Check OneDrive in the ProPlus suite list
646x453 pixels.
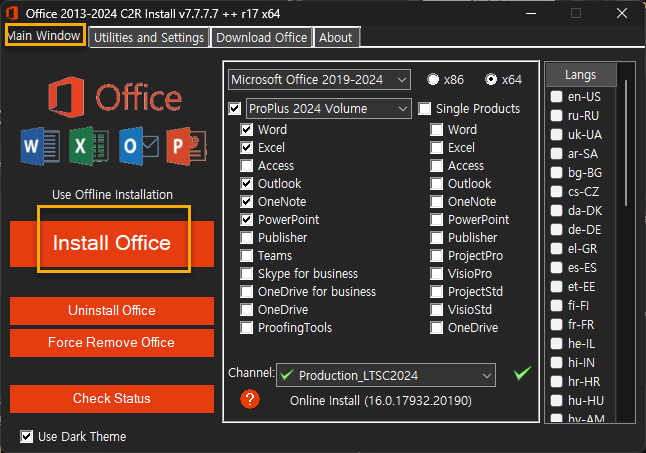(x=246, y=310)
